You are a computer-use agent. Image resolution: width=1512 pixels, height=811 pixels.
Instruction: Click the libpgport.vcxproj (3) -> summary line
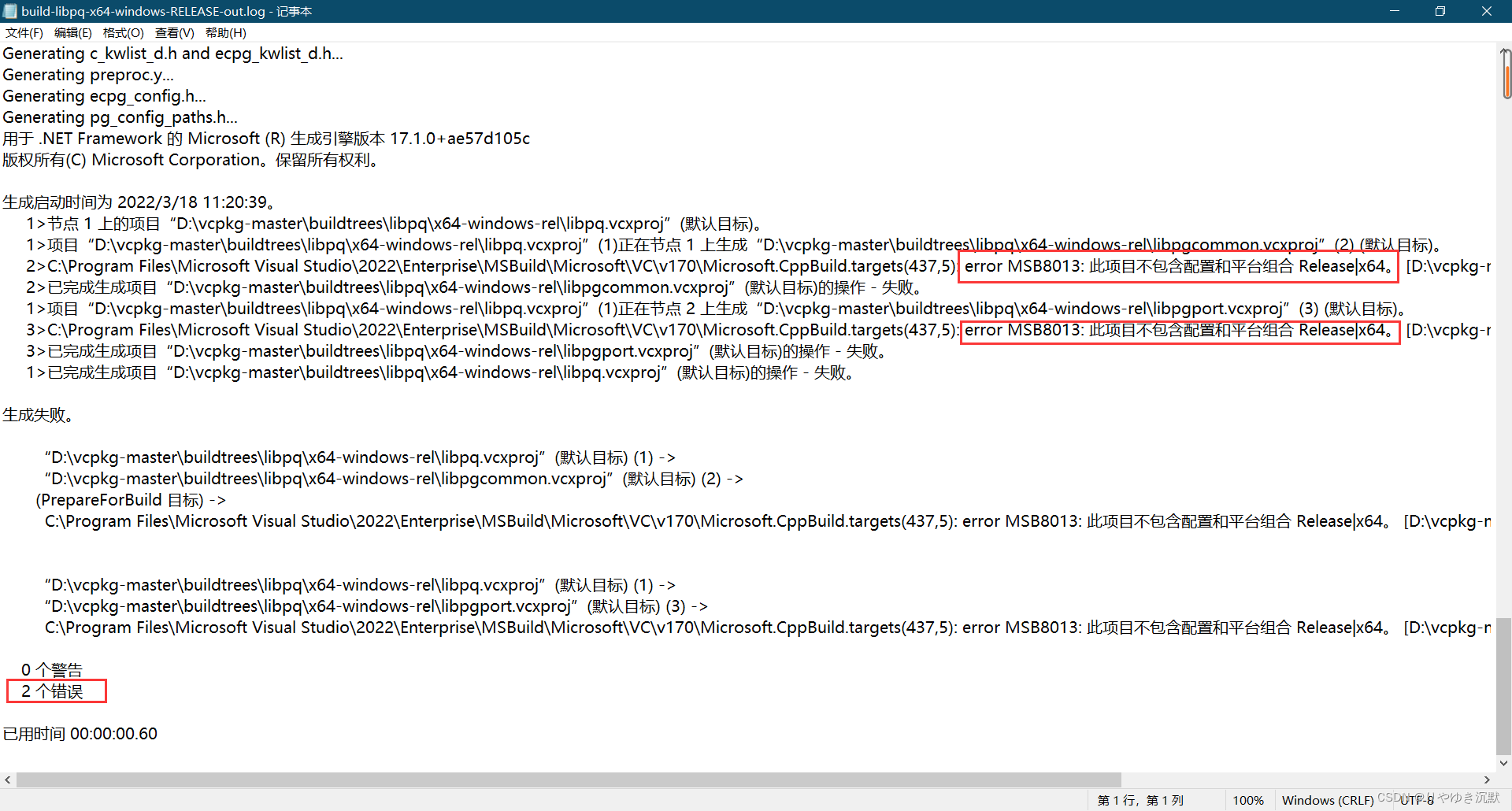click(x=376, y=606)
